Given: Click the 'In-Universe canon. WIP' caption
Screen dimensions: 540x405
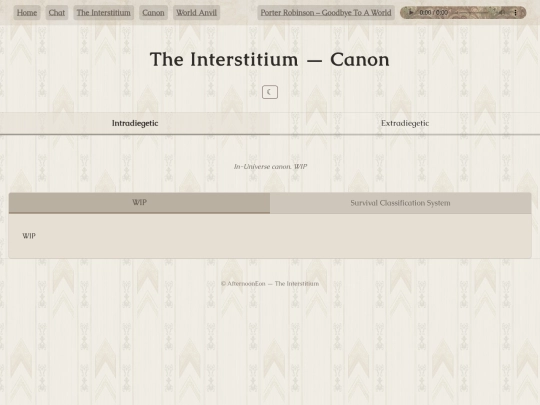Looking at the screenshot, I should point(270,167).
